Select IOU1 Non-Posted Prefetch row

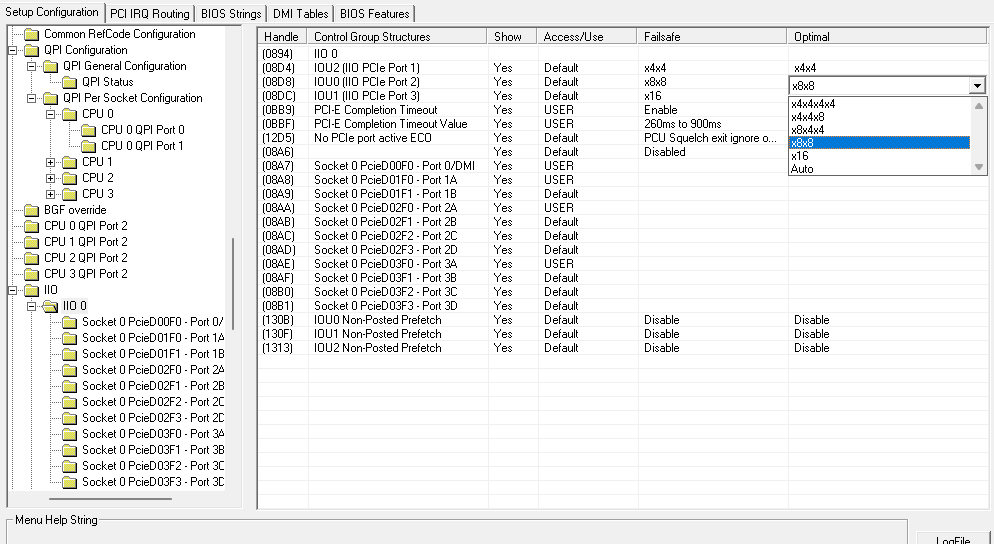click(x=623, y=334)
